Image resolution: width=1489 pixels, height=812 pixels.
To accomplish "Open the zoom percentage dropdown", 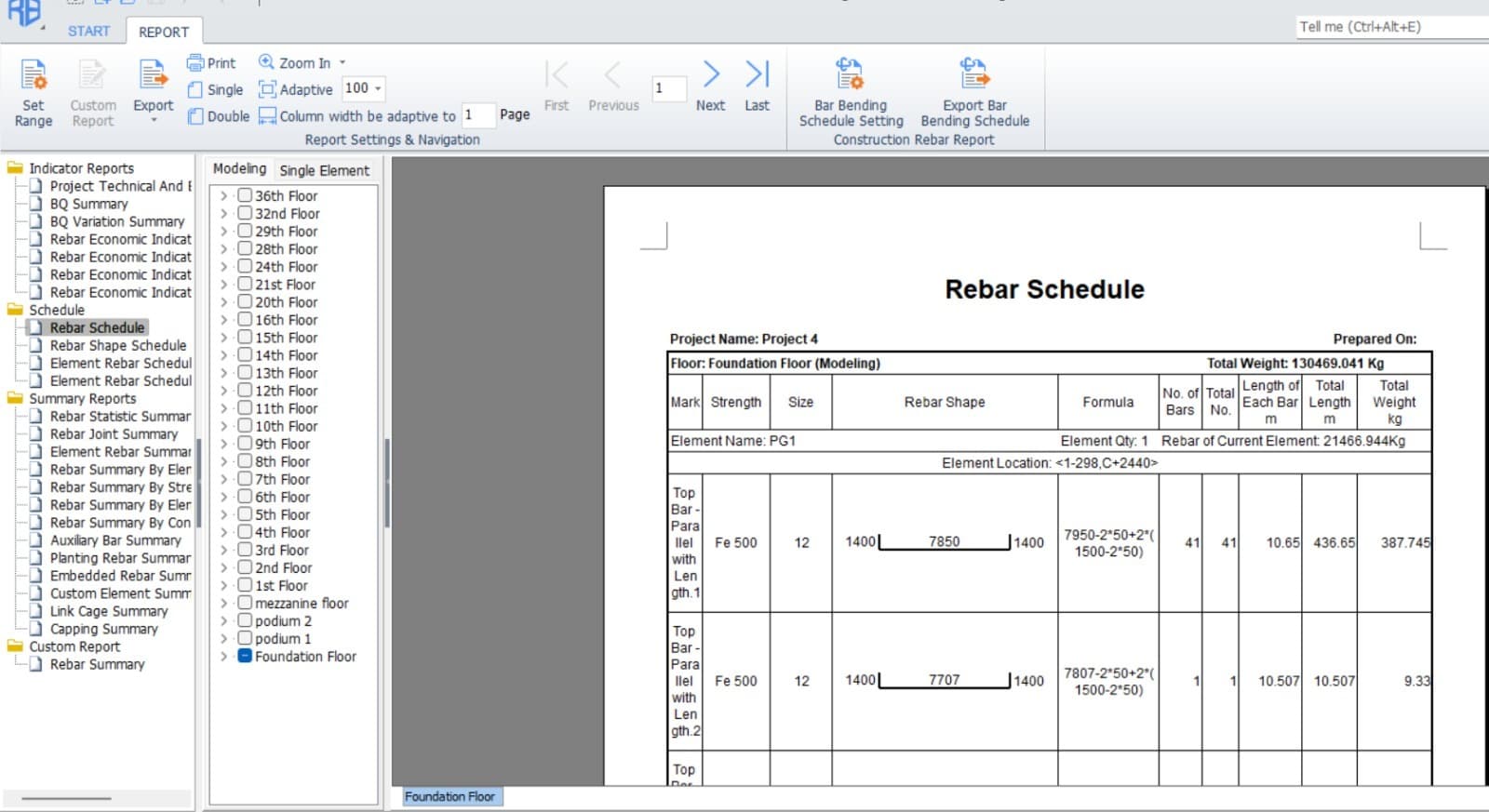I will pos(378,88).
